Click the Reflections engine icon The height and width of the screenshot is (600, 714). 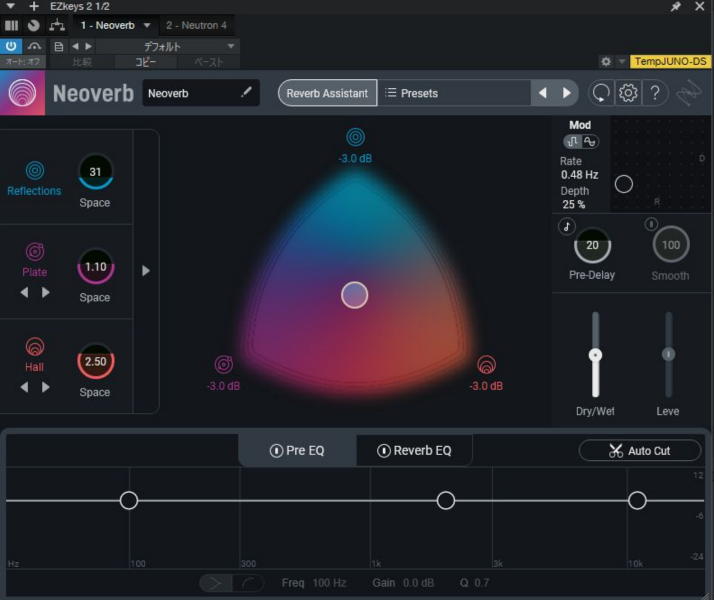coord(35,171)
